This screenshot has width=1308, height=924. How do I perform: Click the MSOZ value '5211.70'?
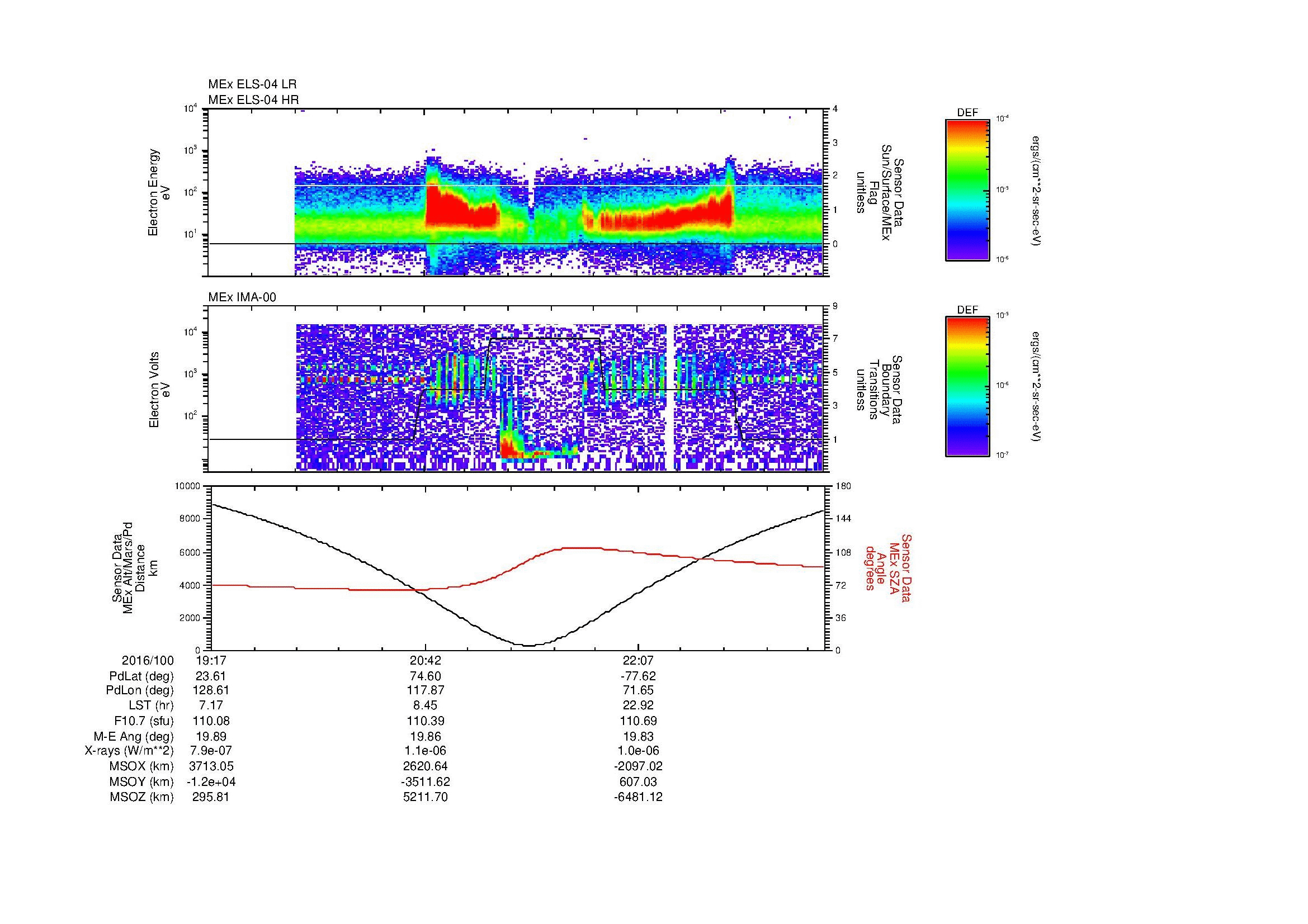pyautogui.click(x=425, y=798)
